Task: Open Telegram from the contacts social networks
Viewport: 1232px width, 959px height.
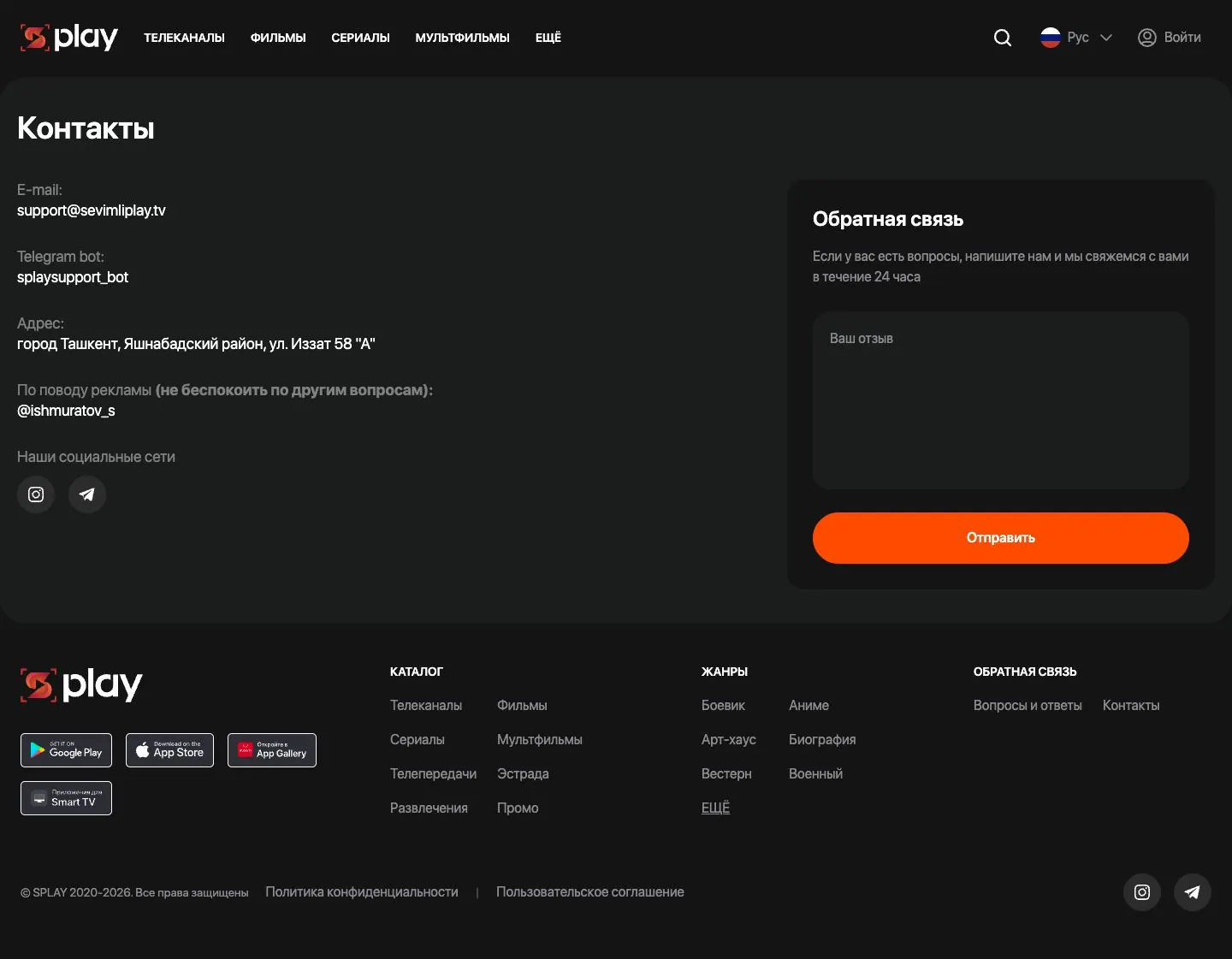Action: point(87,494)
